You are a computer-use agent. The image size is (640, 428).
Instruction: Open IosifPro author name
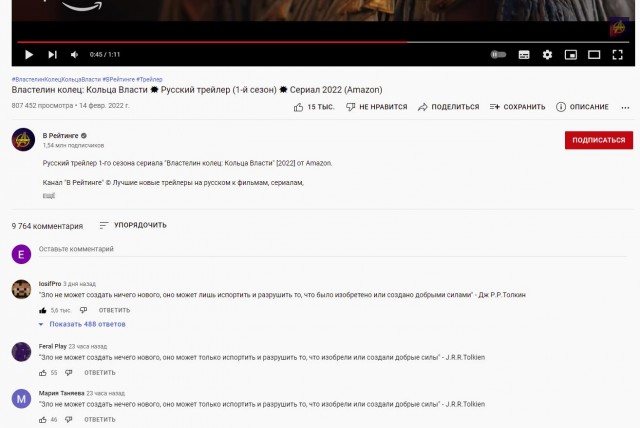tap(50, 284)
